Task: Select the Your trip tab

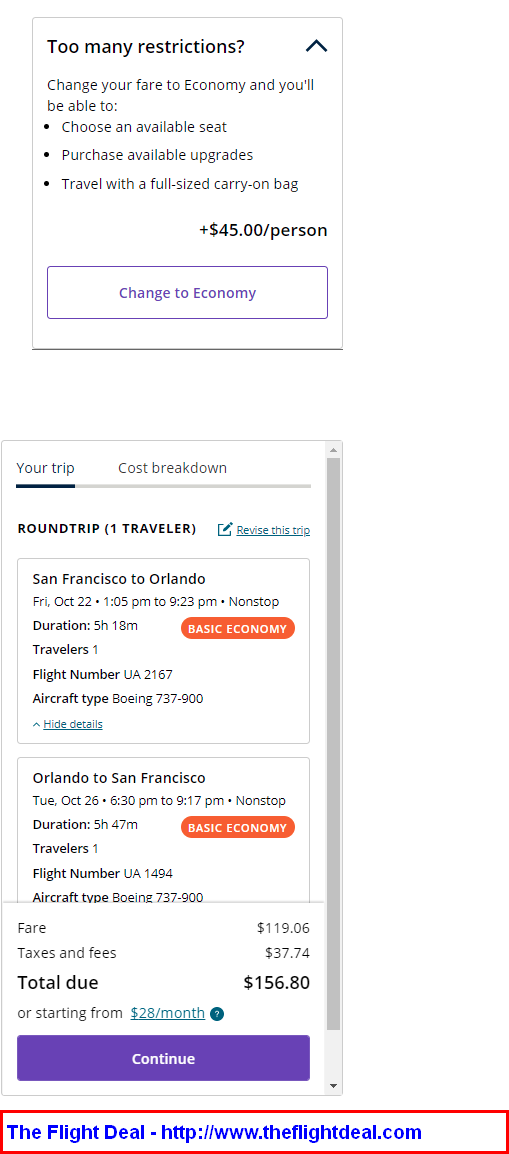Action: (46, 468)
